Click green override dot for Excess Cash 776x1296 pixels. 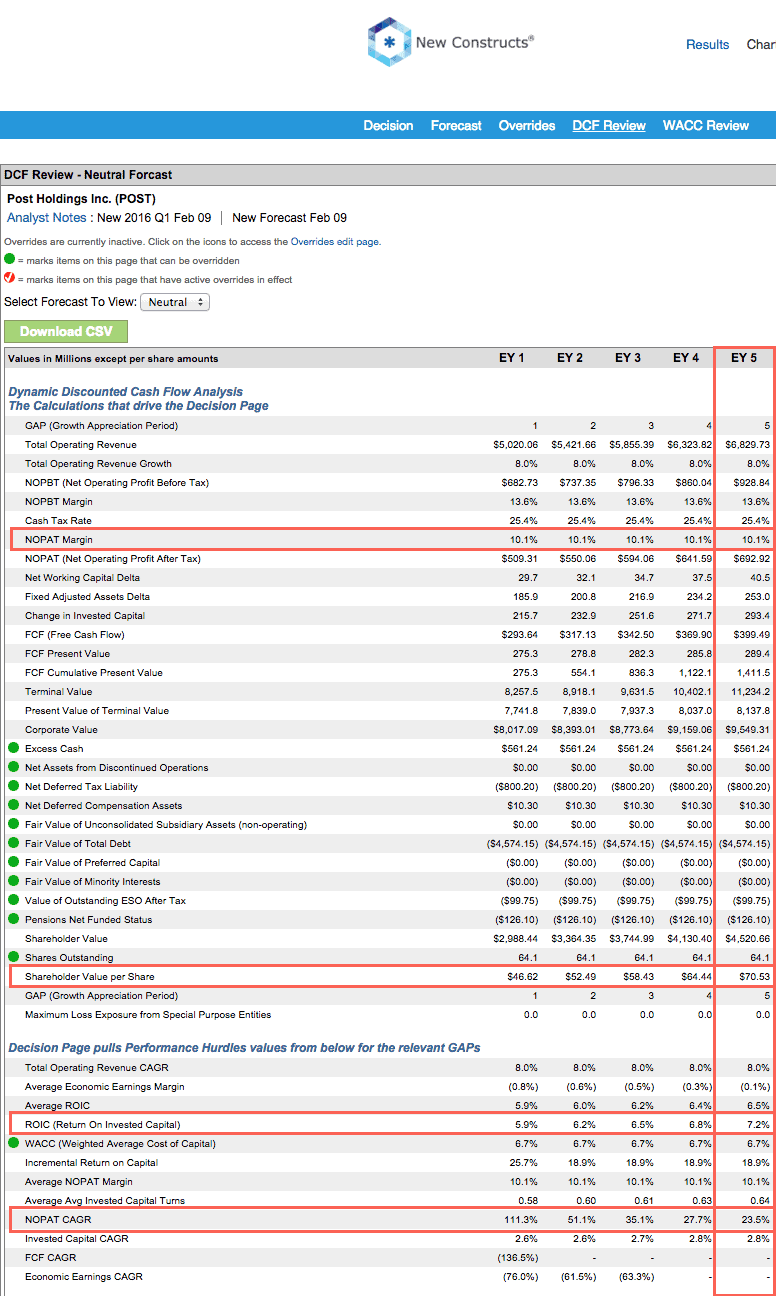click(13, 748)
